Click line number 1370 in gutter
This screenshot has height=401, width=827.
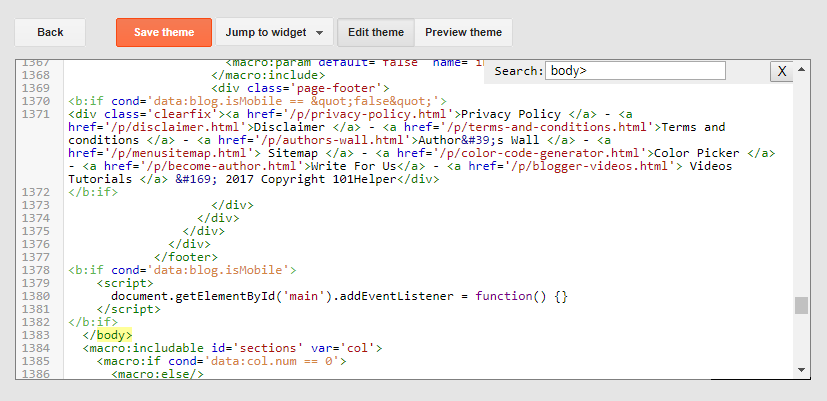(36, 101)
